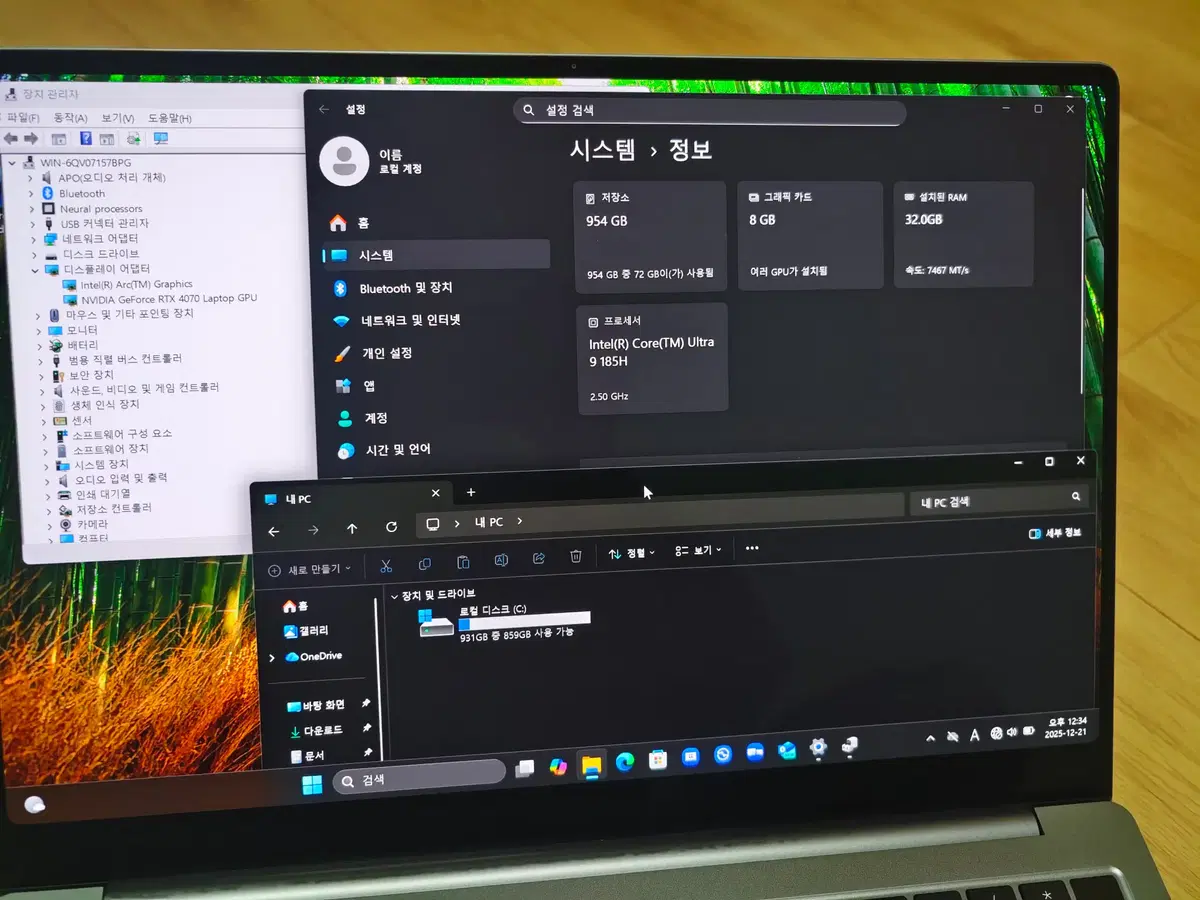Click the Cut scissors icon in File Explorer
Viewport: 1200px width, 900px height.
386,566
